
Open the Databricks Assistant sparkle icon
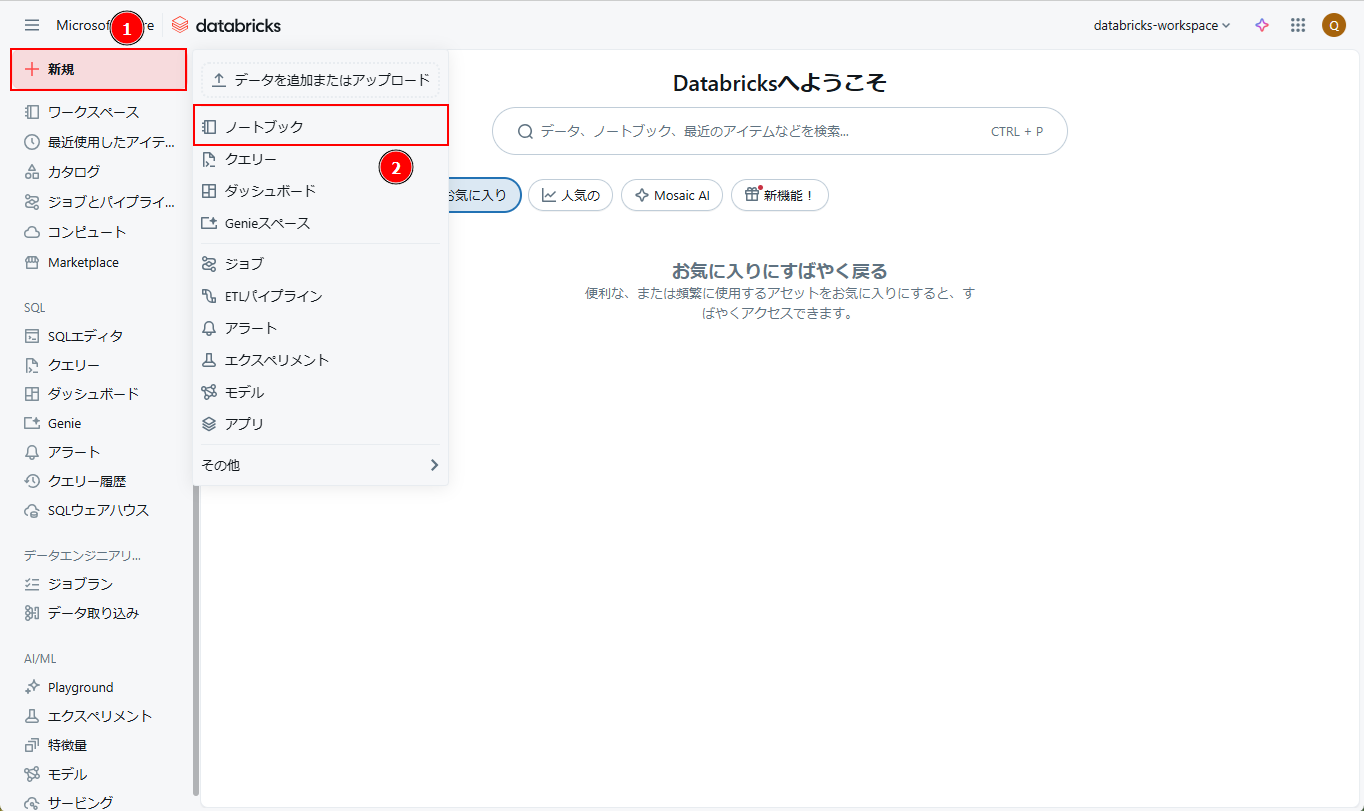click(1262, 25)
